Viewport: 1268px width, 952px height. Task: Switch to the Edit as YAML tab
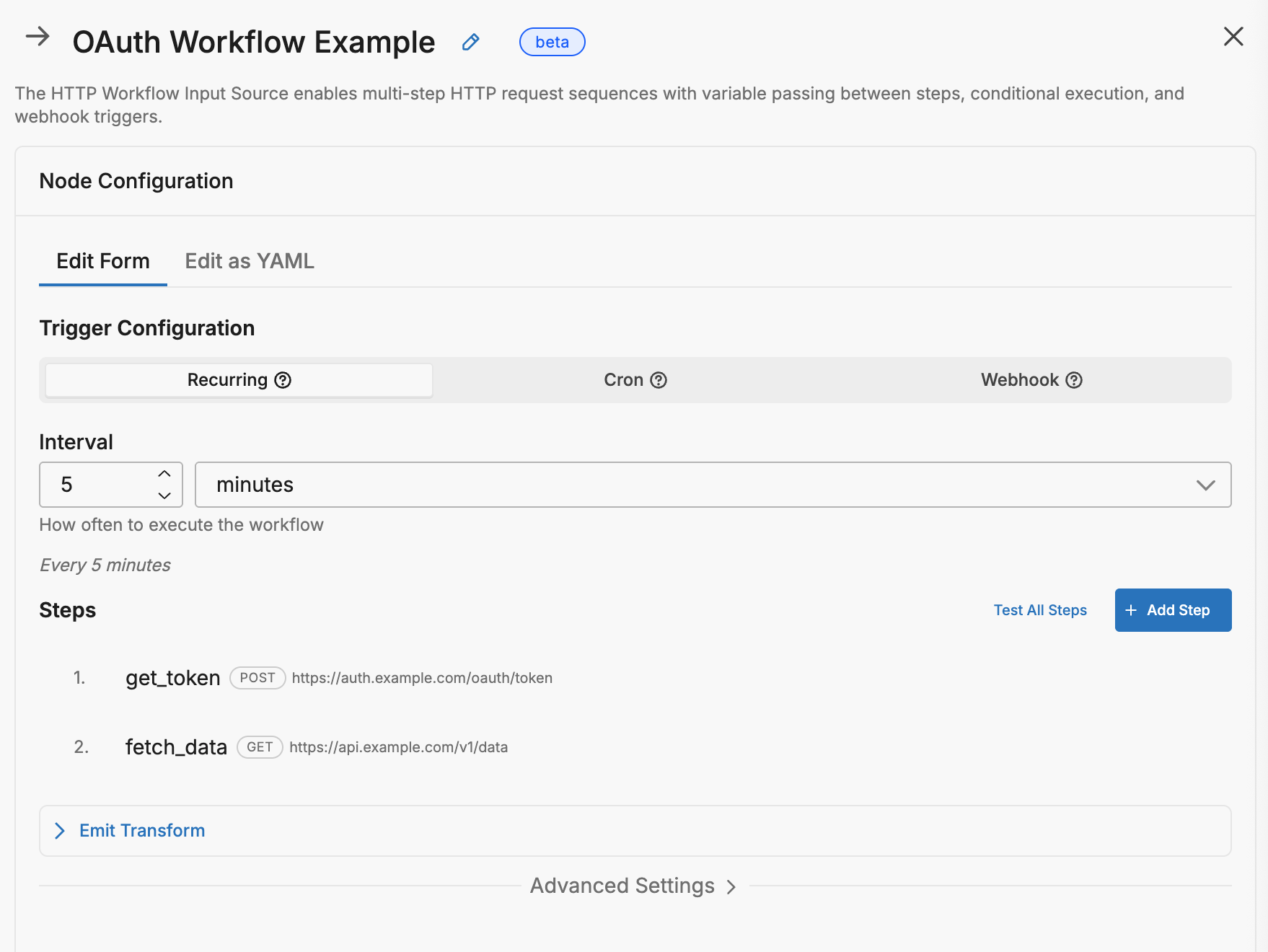coord(249,260)
